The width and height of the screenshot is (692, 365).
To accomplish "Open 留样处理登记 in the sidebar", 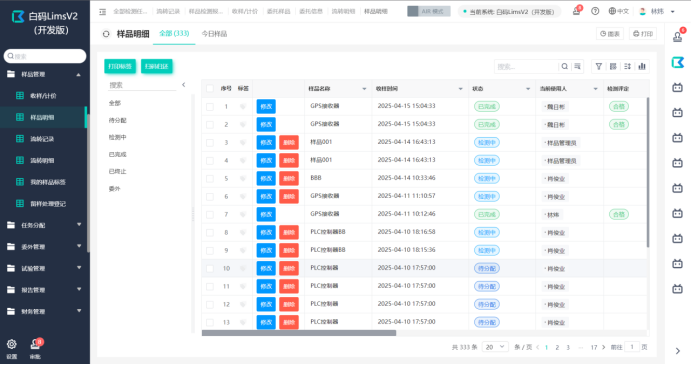I will (x=43, y=203).
